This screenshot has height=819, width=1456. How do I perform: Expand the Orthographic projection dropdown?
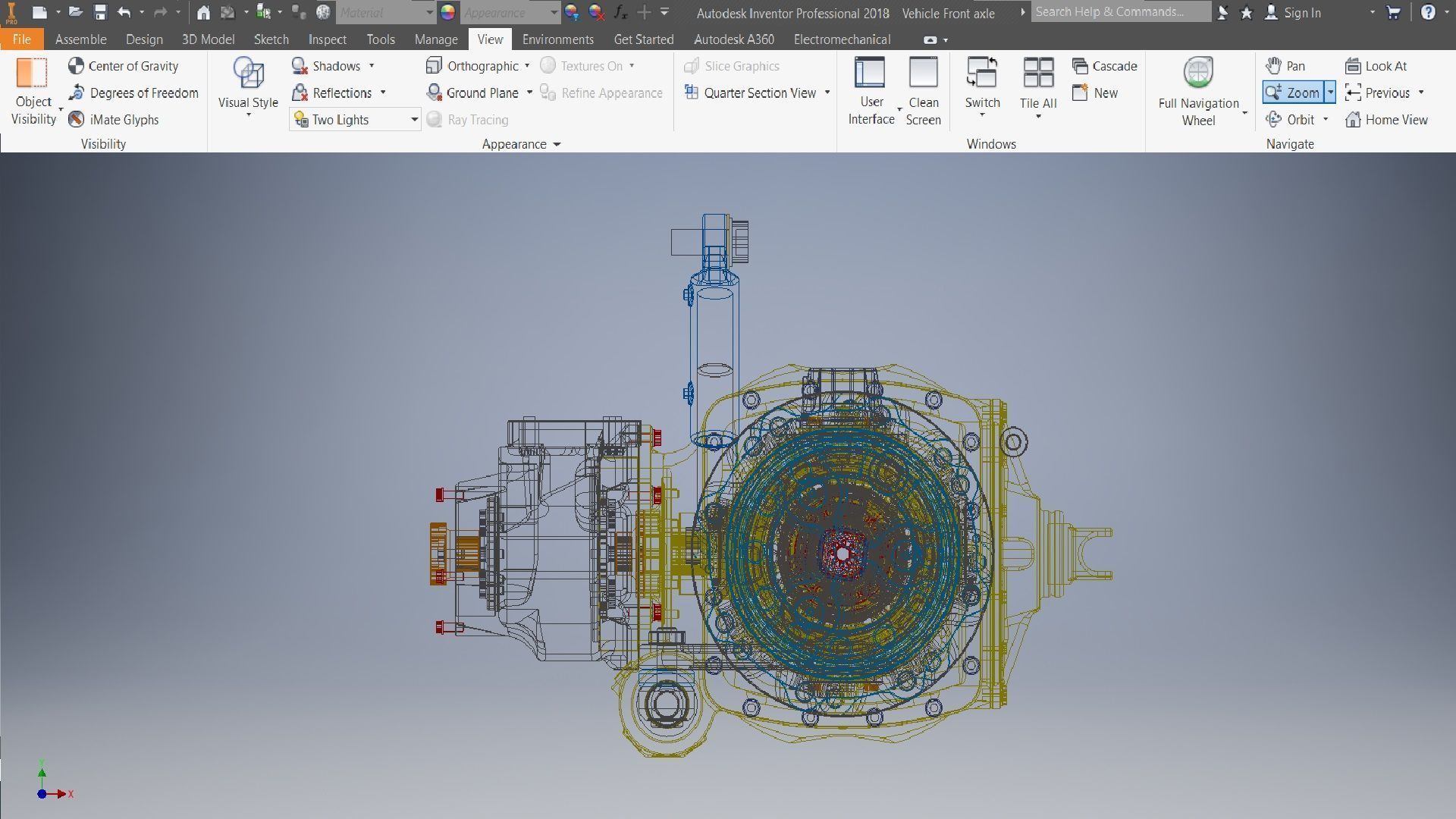point(527,66)
